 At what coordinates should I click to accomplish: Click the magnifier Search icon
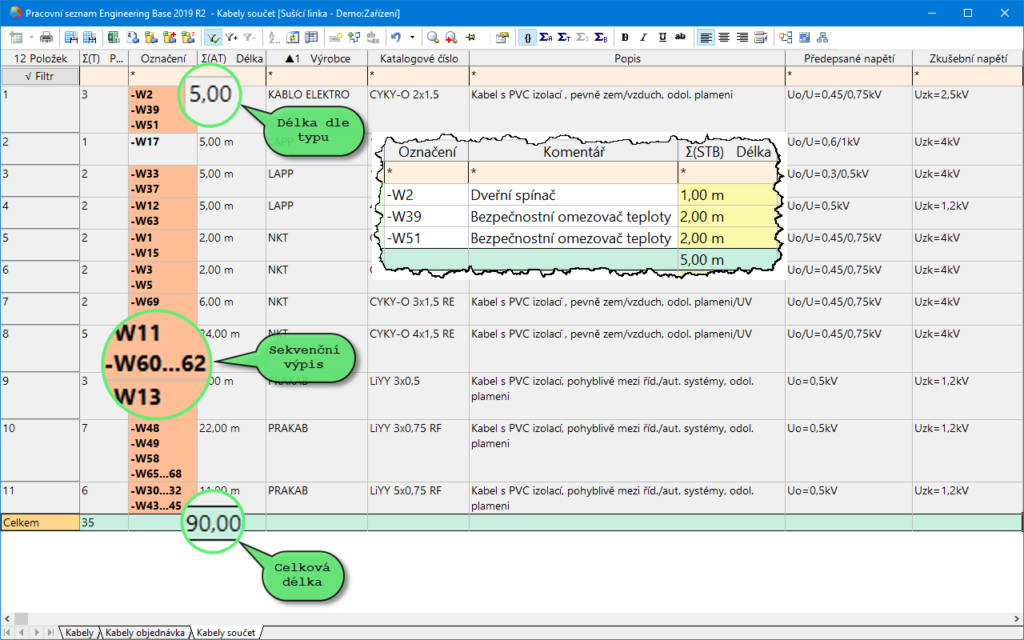433,37
